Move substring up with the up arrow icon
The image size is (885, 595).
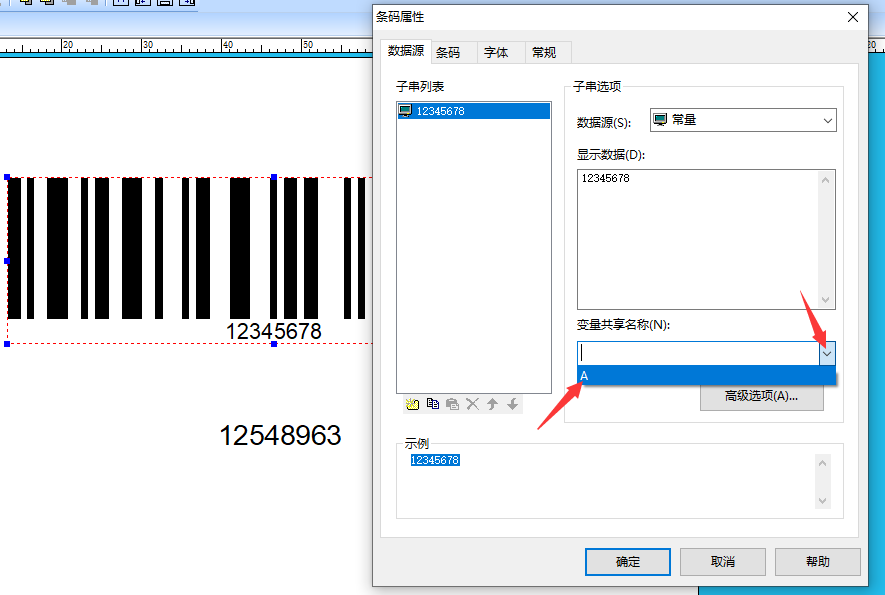point(492,404)
